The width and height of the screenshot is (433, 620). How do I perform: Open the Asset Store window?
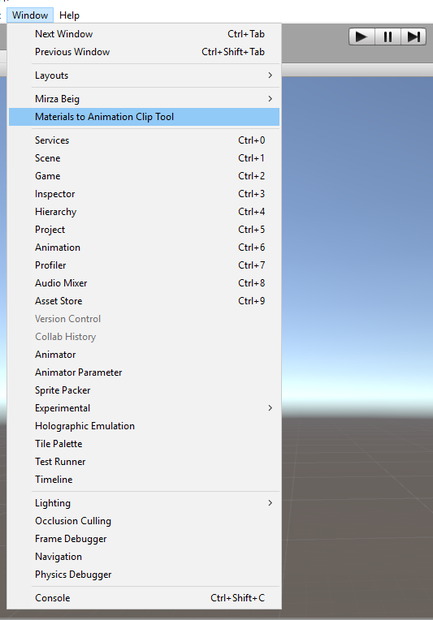(x=144, y=301)
